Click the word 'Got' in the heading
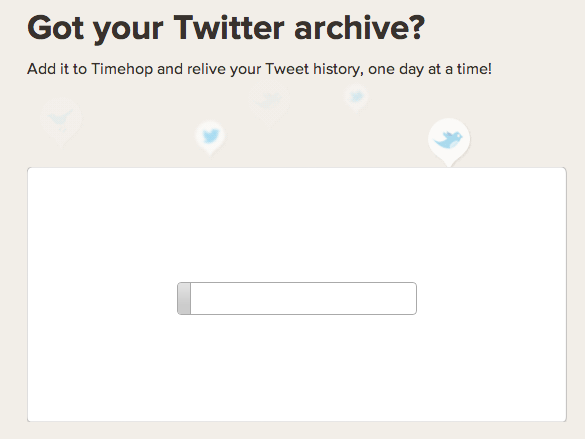 tap(56, 28)
